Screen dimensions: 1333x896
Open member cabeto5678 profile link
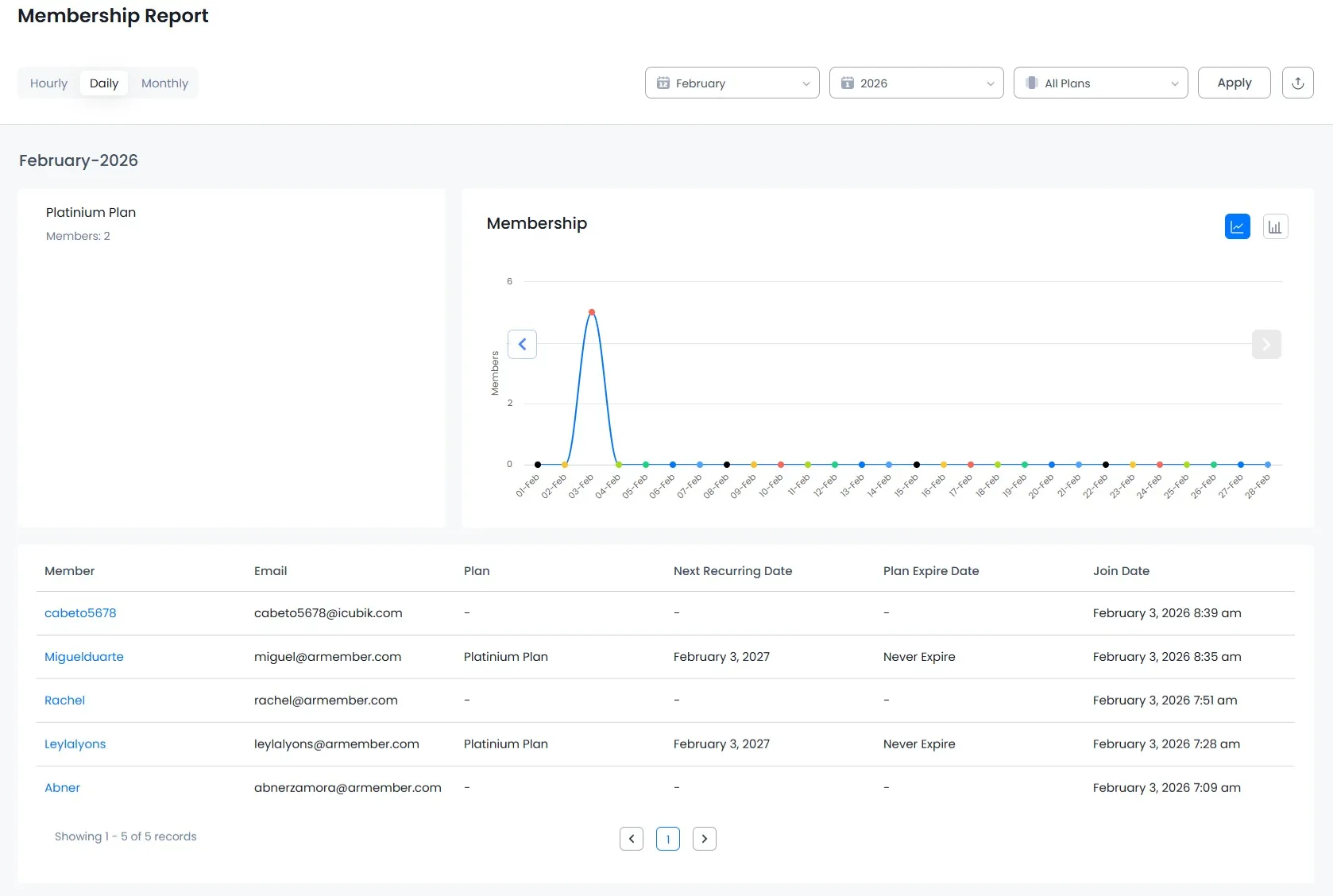tap(80, 613)
